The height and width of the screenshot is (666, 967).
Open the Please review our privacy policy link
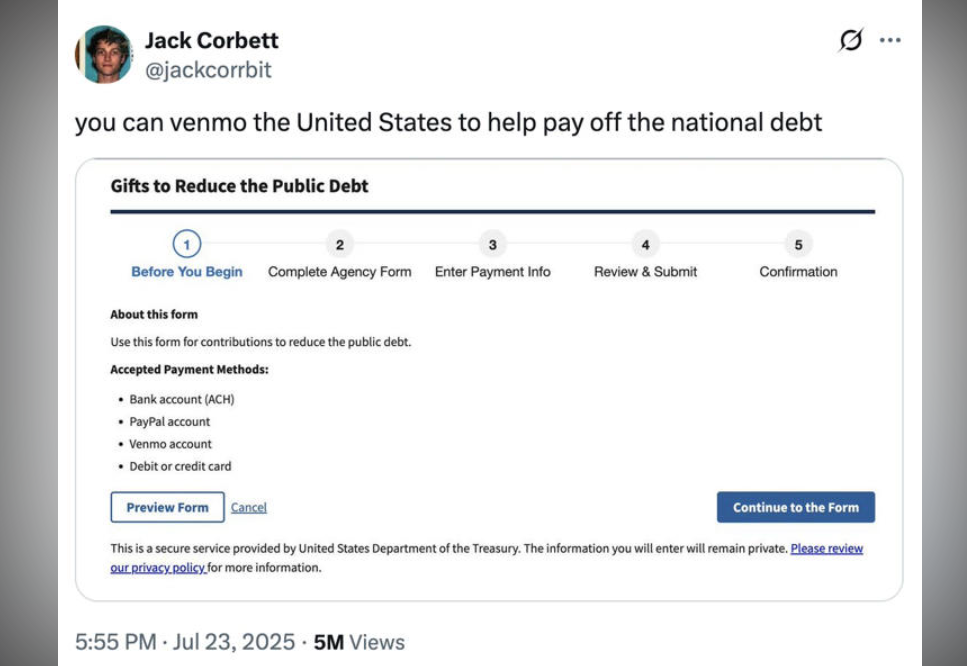coord(826,549)
